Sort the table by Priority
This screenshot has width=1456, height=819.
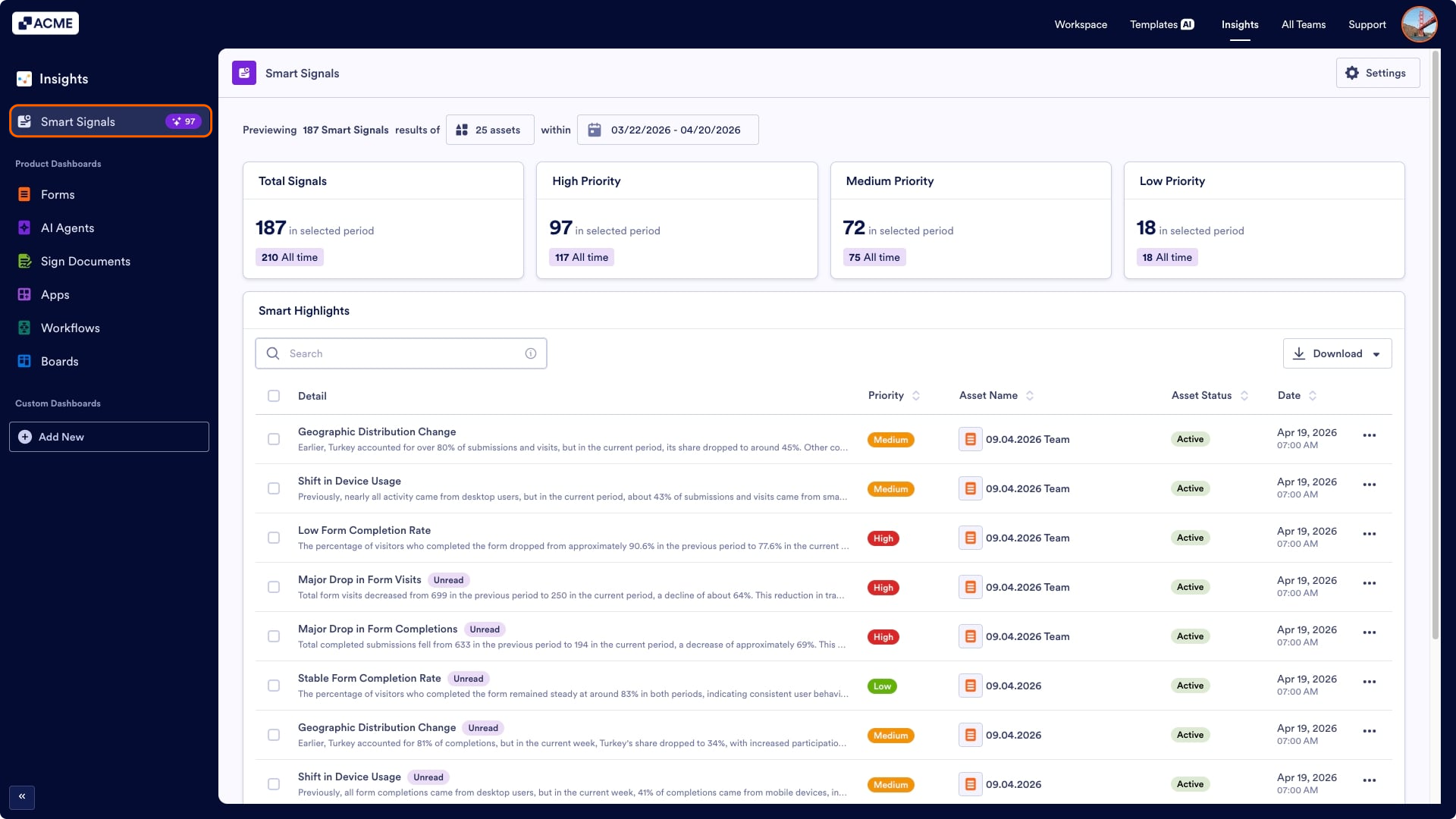(x=915, y=395)
